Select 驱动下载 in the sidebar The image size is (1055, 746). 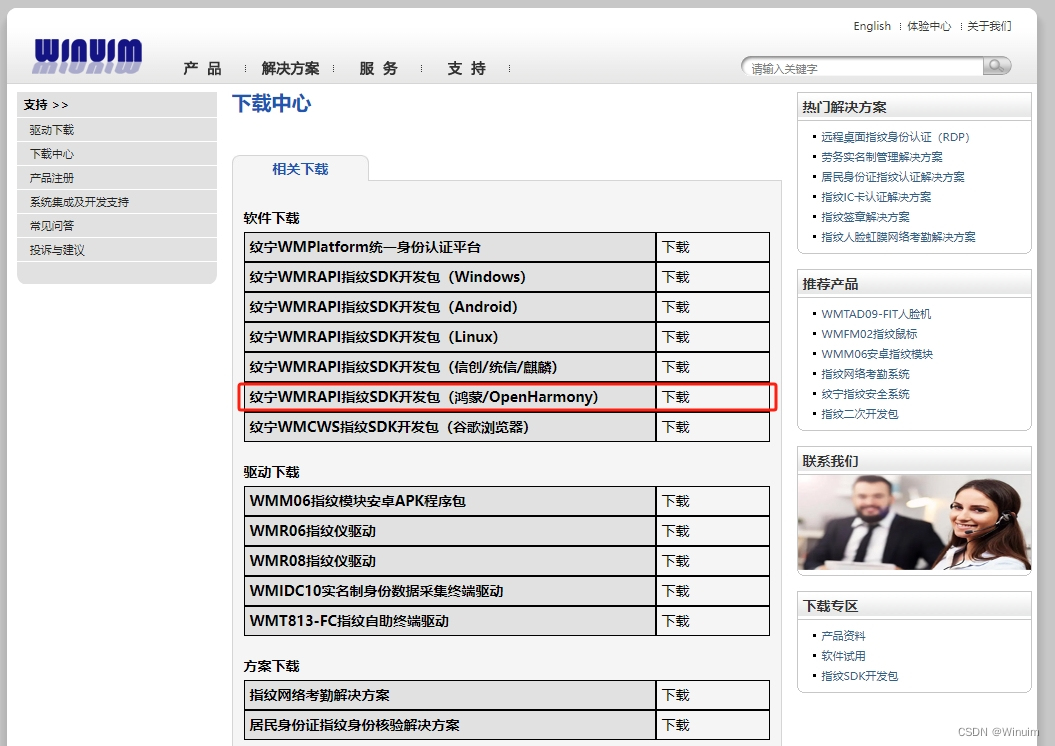pos(116,130)
